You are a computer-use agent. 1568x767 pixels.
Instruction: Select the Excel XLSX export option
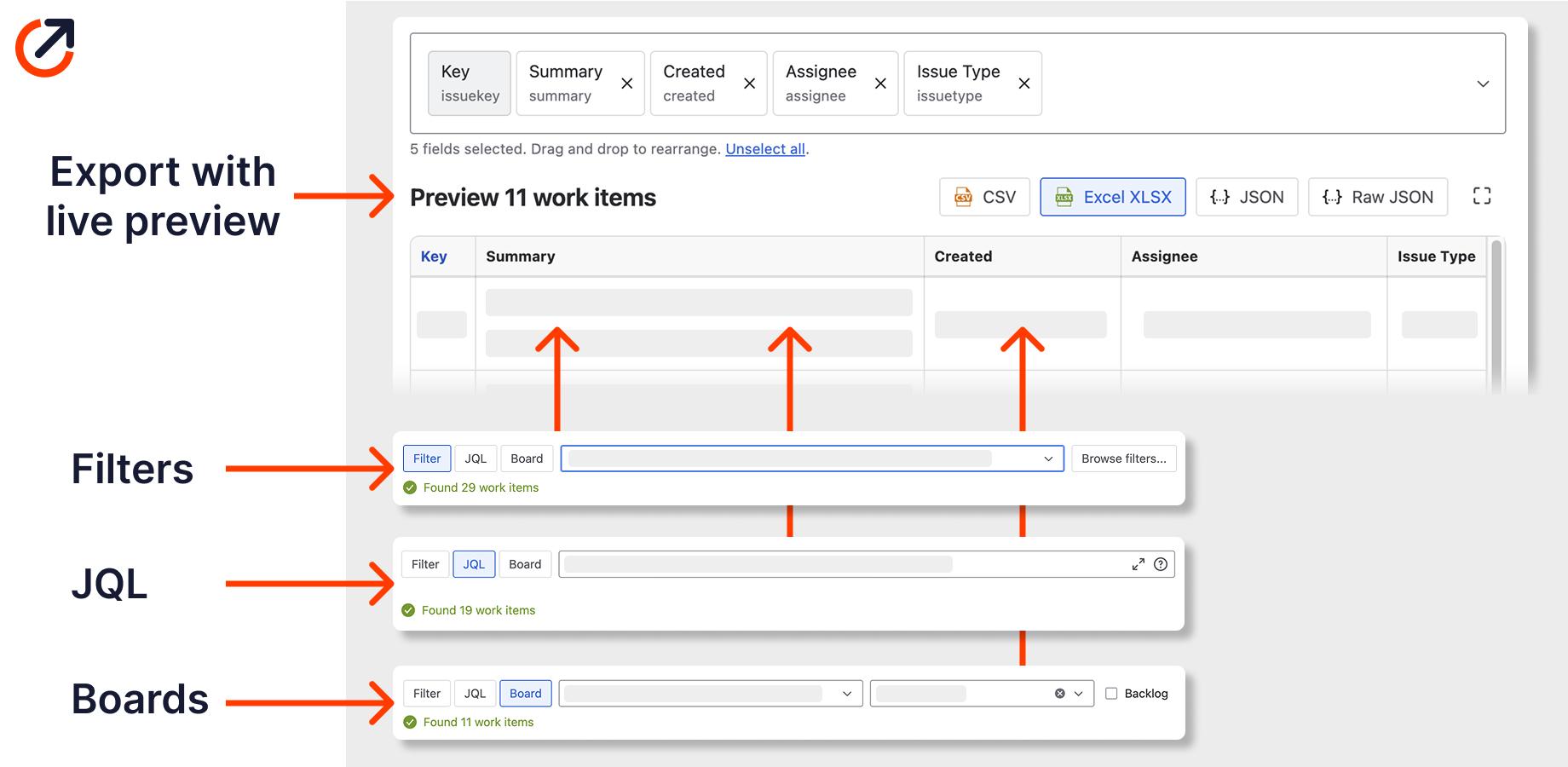[x=1112, y=197]
